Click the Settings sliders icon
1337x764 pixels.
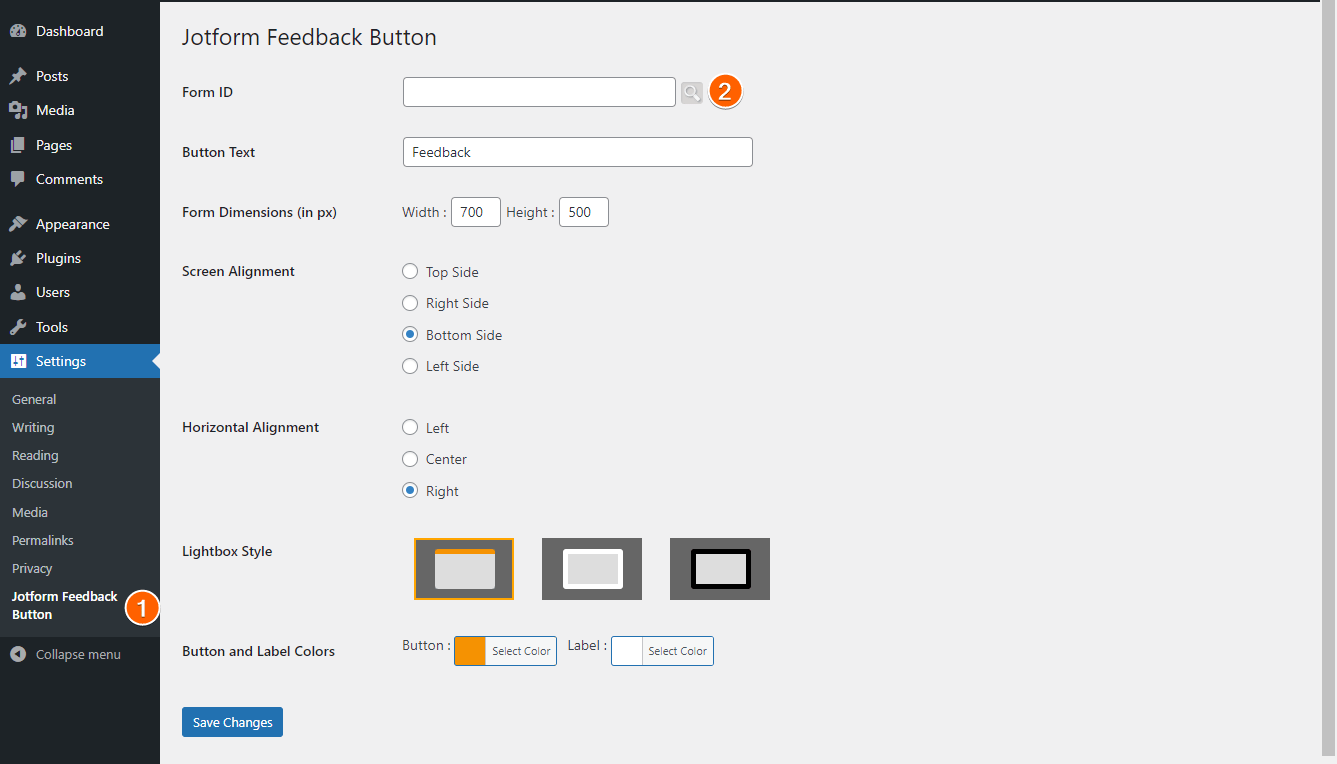click(18, 361)
